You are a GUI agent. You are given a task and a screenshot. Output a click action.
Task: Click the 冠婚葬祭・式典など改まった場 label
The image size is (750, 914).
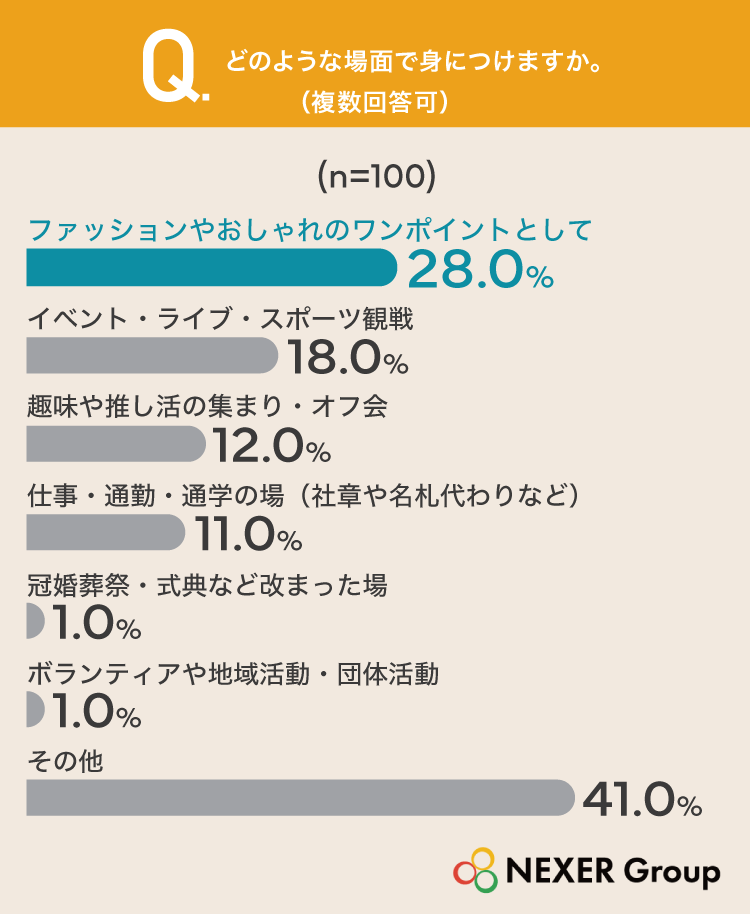[x=207, y=585]
